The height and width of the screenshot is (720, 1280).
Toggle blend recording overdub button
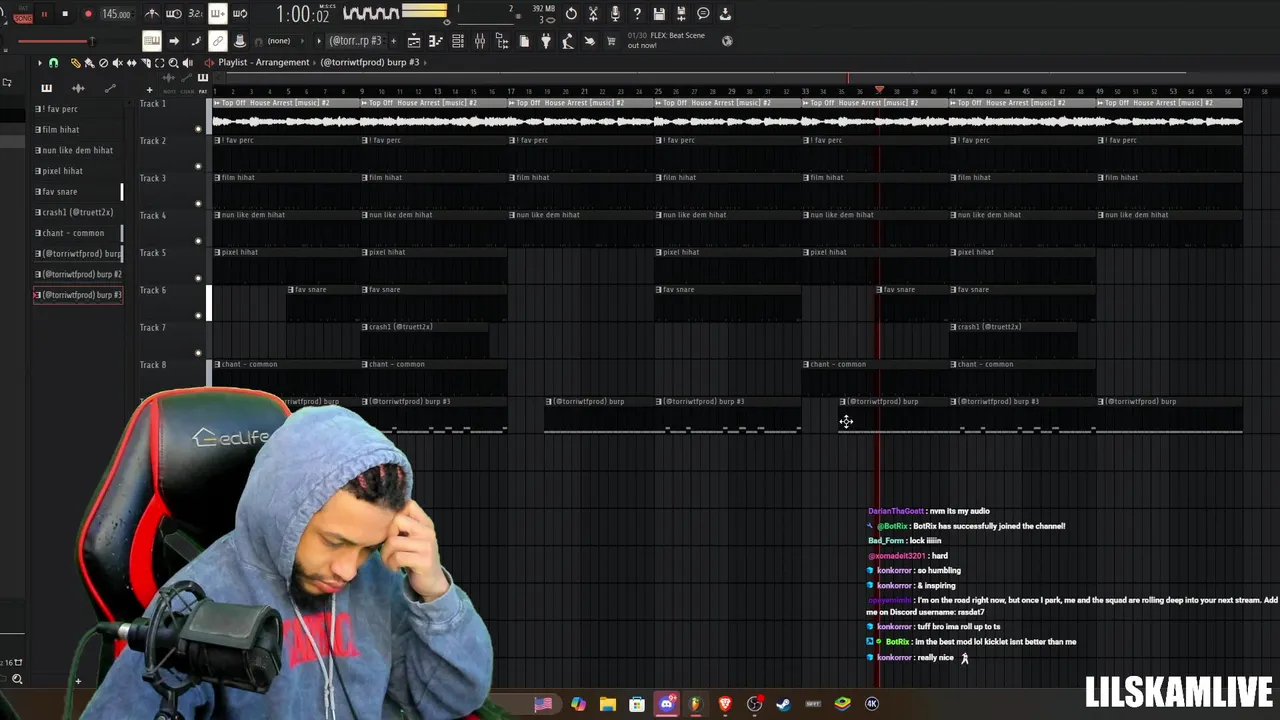click(217, 14)
